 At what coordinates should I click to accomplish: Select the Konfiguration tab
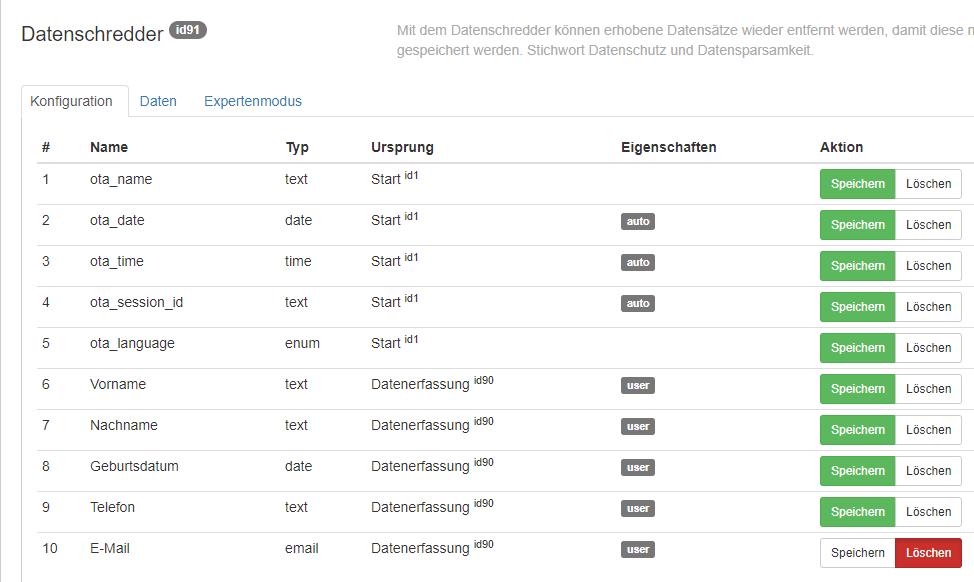coord(71,101)
